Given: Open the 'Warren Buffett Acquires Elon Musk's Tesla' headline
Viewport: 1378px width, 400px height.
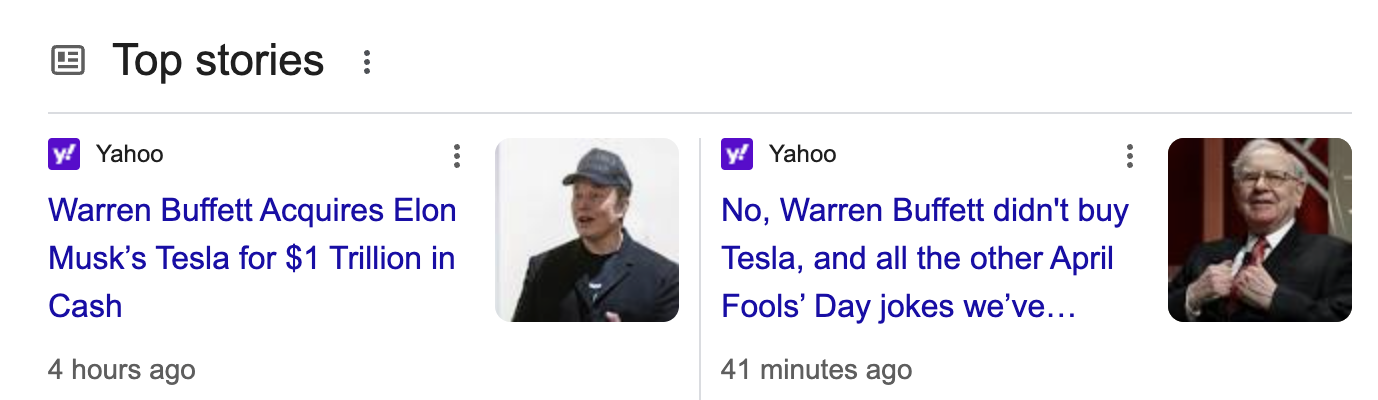Looking at the screenshot, I should coord(252,211).
